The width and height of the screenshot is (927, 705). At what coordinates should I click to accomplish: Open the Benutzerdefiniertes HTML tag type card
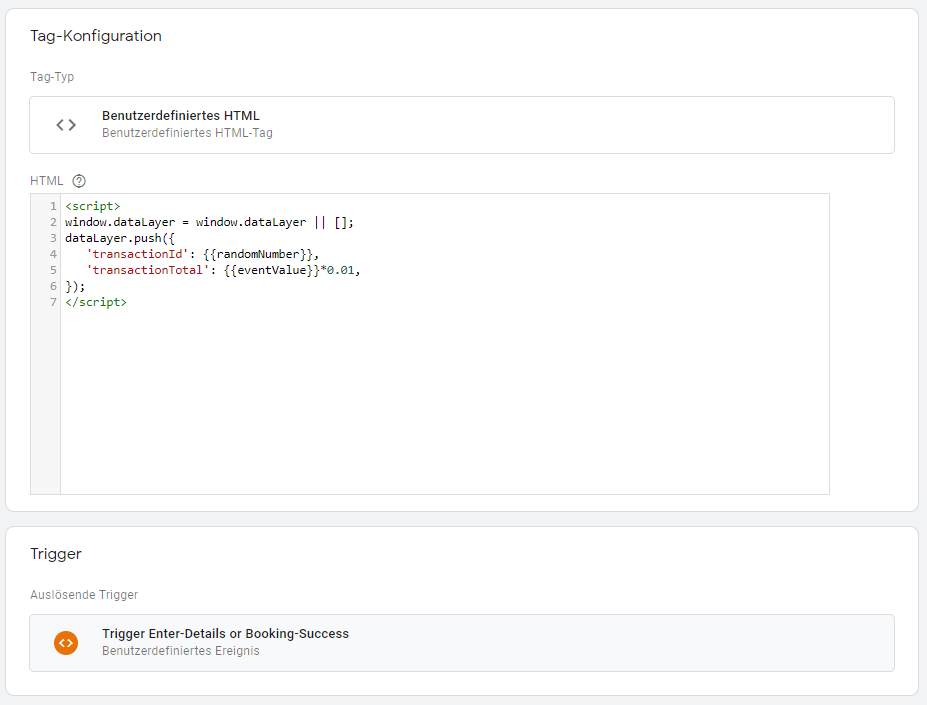462,125
